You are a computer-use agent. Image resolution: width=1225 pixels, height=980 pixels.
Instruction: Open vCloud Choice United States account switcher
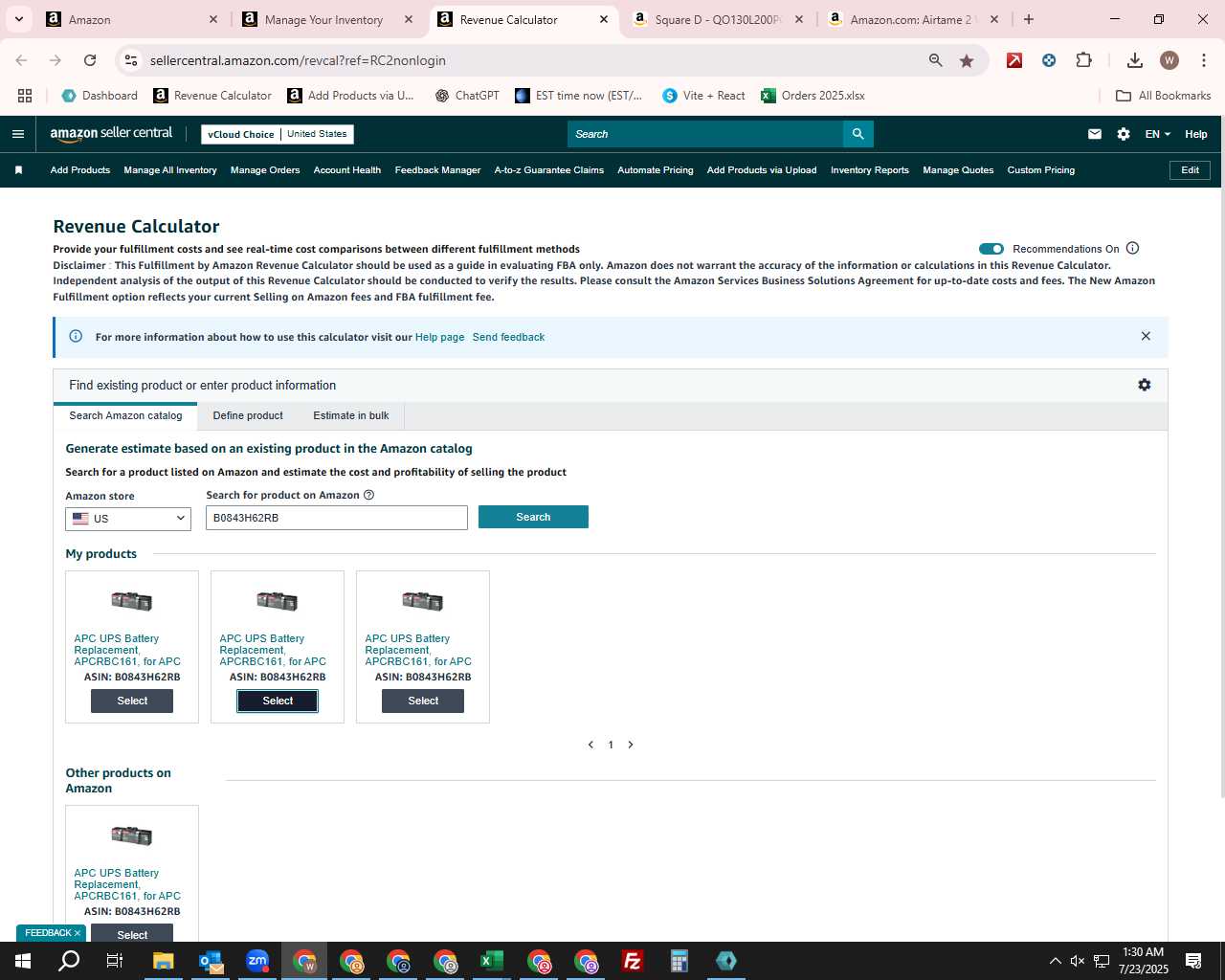[x=278, y=134]
